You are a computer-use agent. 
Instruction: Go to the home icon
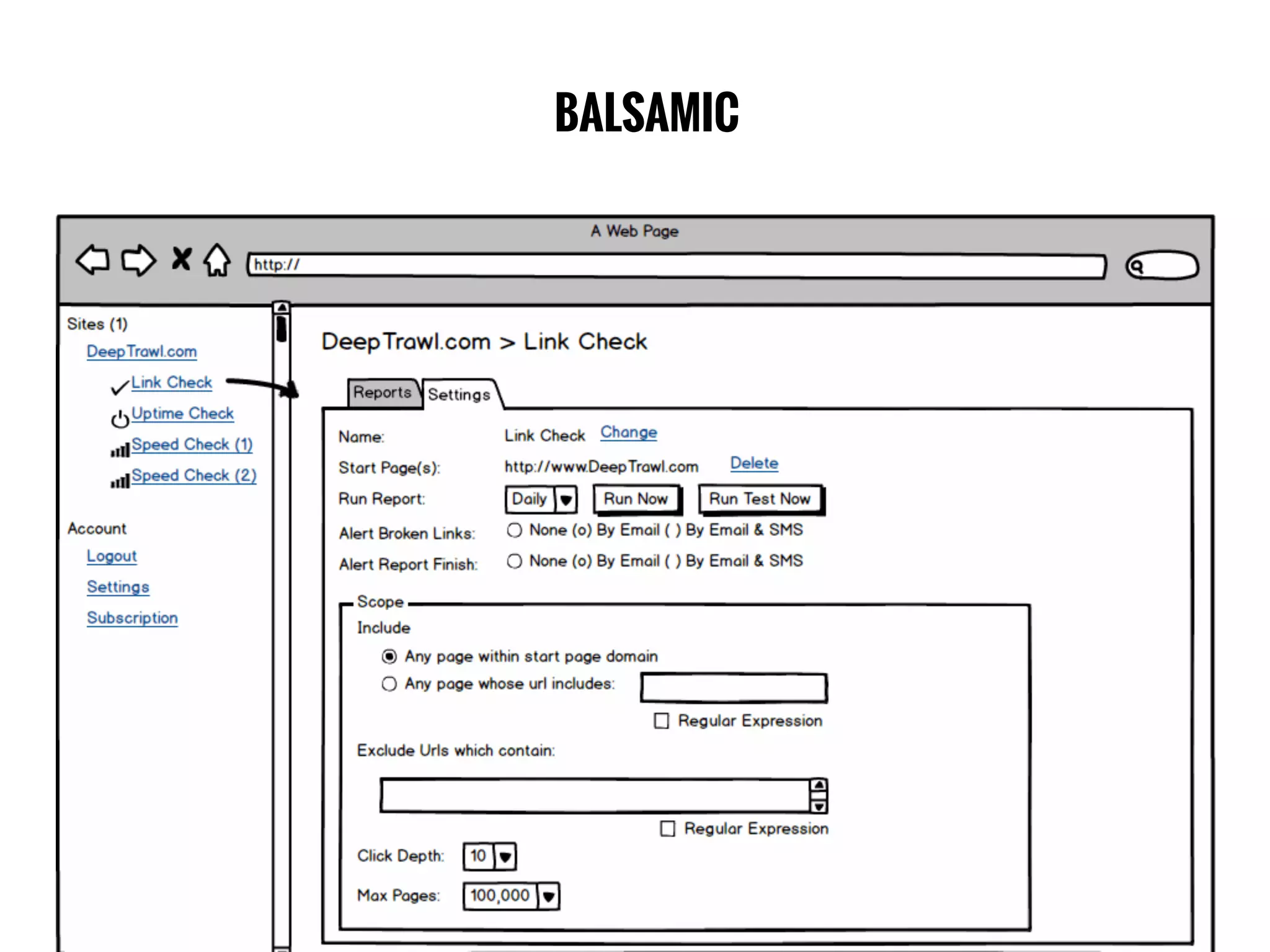click(217, 260)
